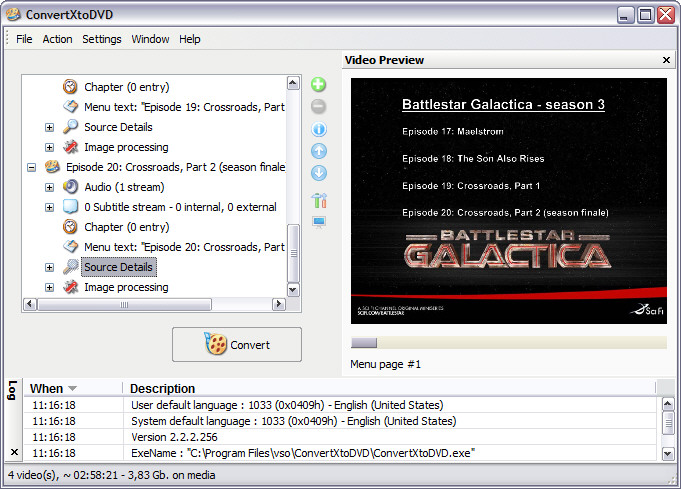
Task: Click the first Chapter clock icon
Action: point(70,87)
